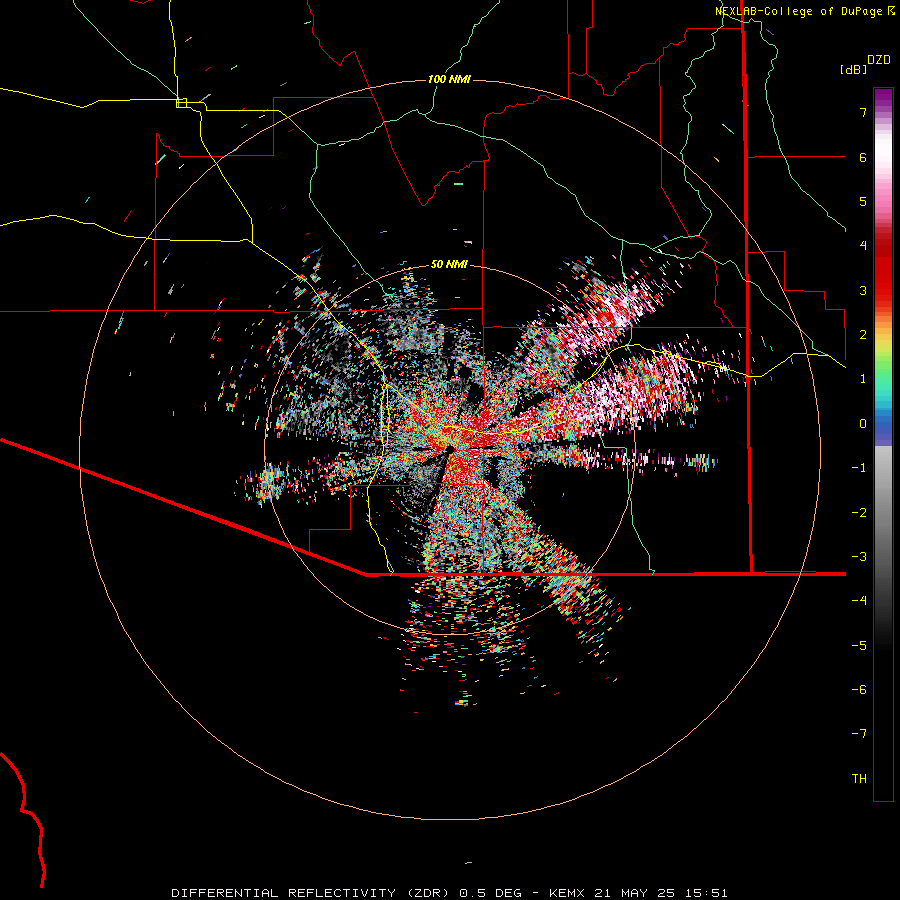Select the 2 value on the color scale

click(863, 335)
